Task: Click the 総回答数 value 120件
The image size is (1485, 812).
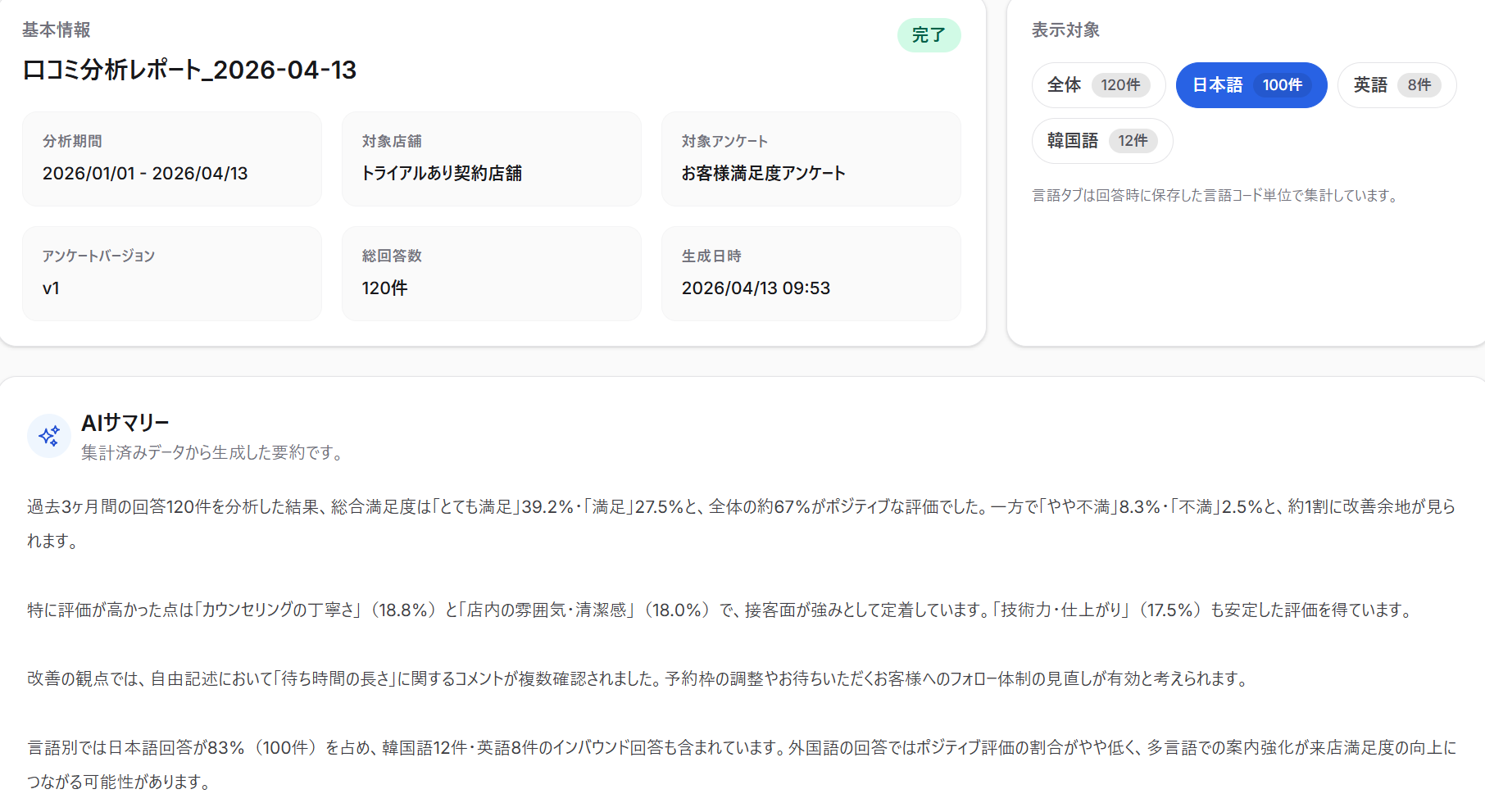Action: click(x=385, y=288)
